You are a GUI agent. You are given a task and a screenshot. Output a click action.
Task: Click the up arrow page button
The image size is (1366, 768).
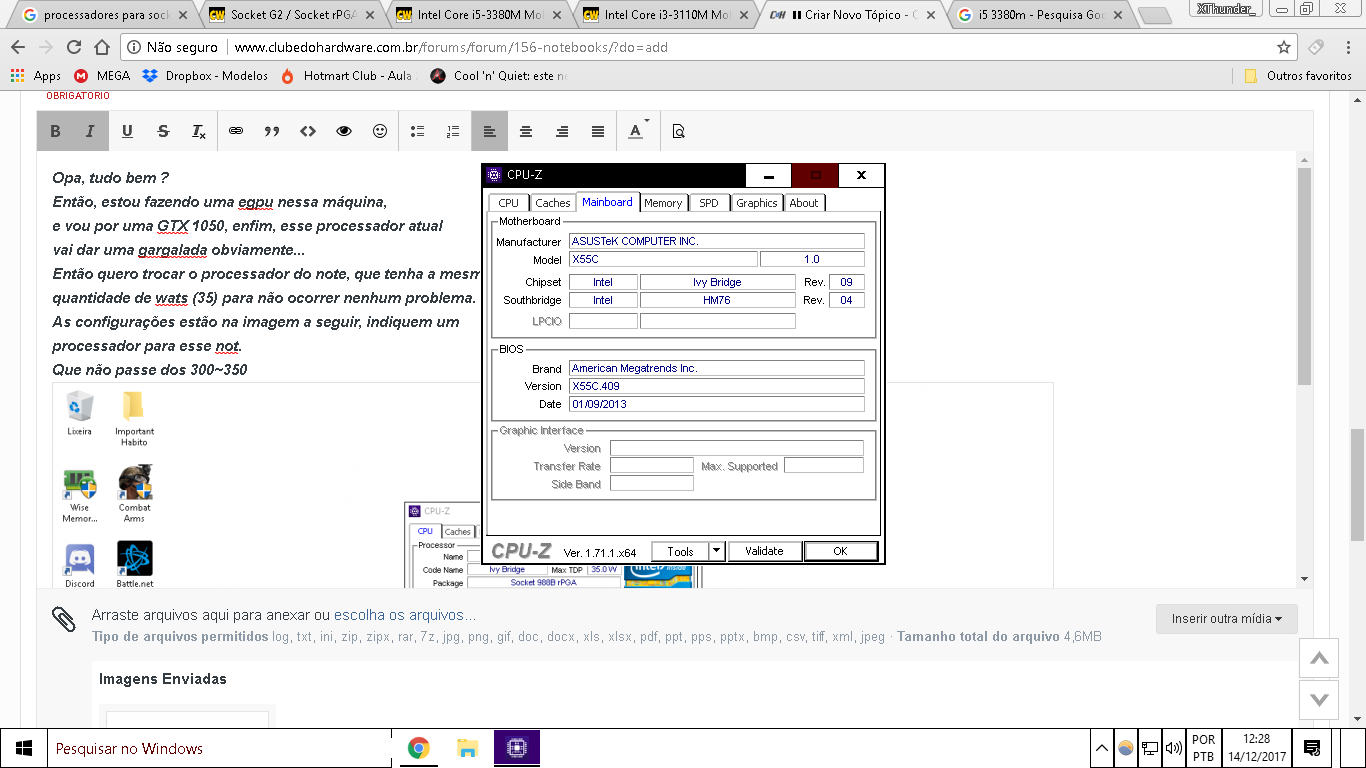coord(1319,658)
